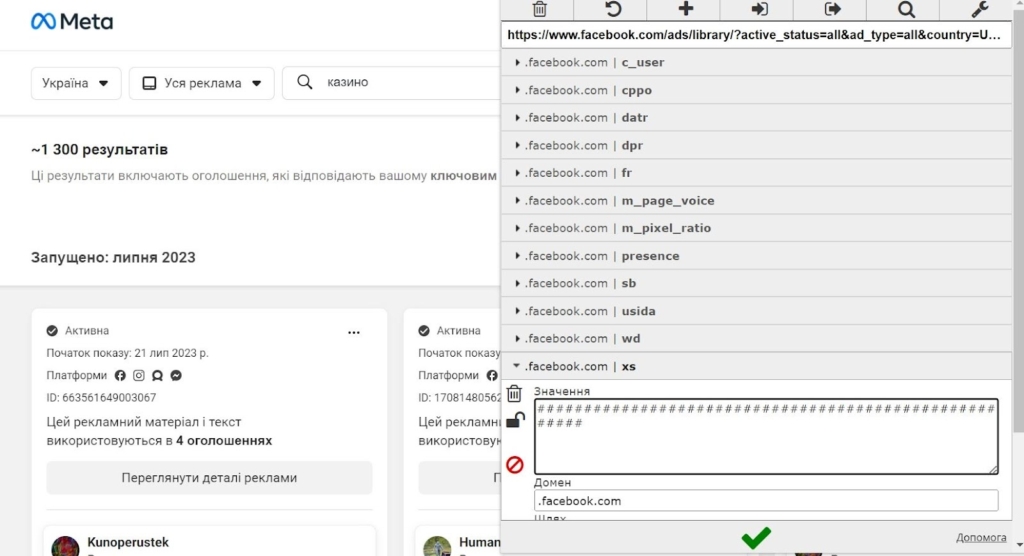
Task: Click Переглянути деталі реклами button
Action: pos(209,478)
